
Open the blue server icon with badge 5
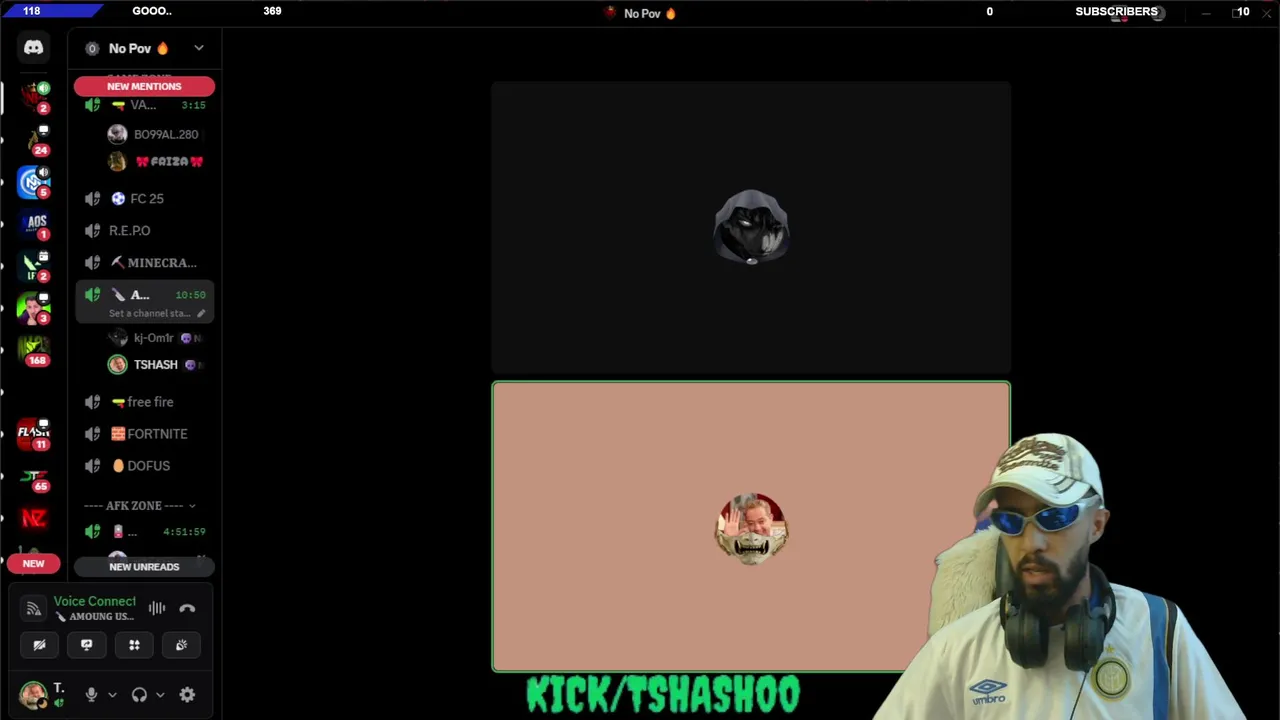point(34,181)
